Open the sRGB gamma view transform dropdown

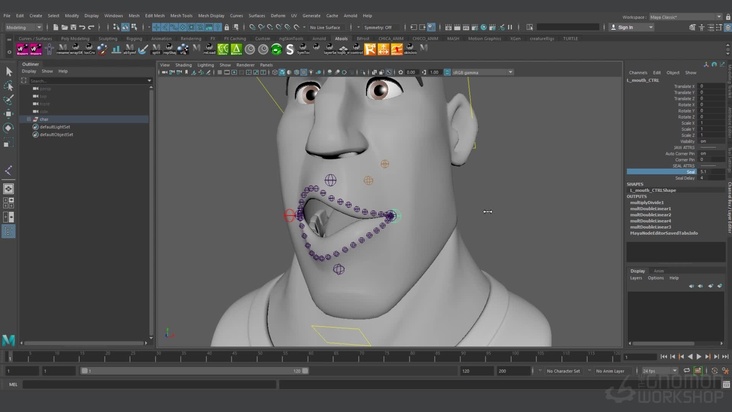click(481, 72)
